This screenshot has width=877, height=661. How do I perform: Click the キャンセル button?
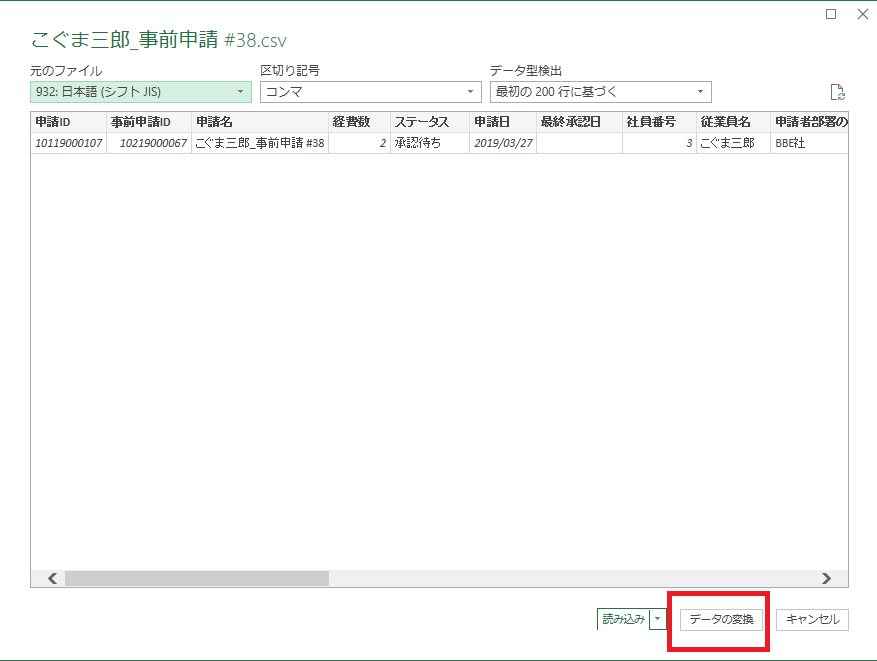[x=813, y=620]
